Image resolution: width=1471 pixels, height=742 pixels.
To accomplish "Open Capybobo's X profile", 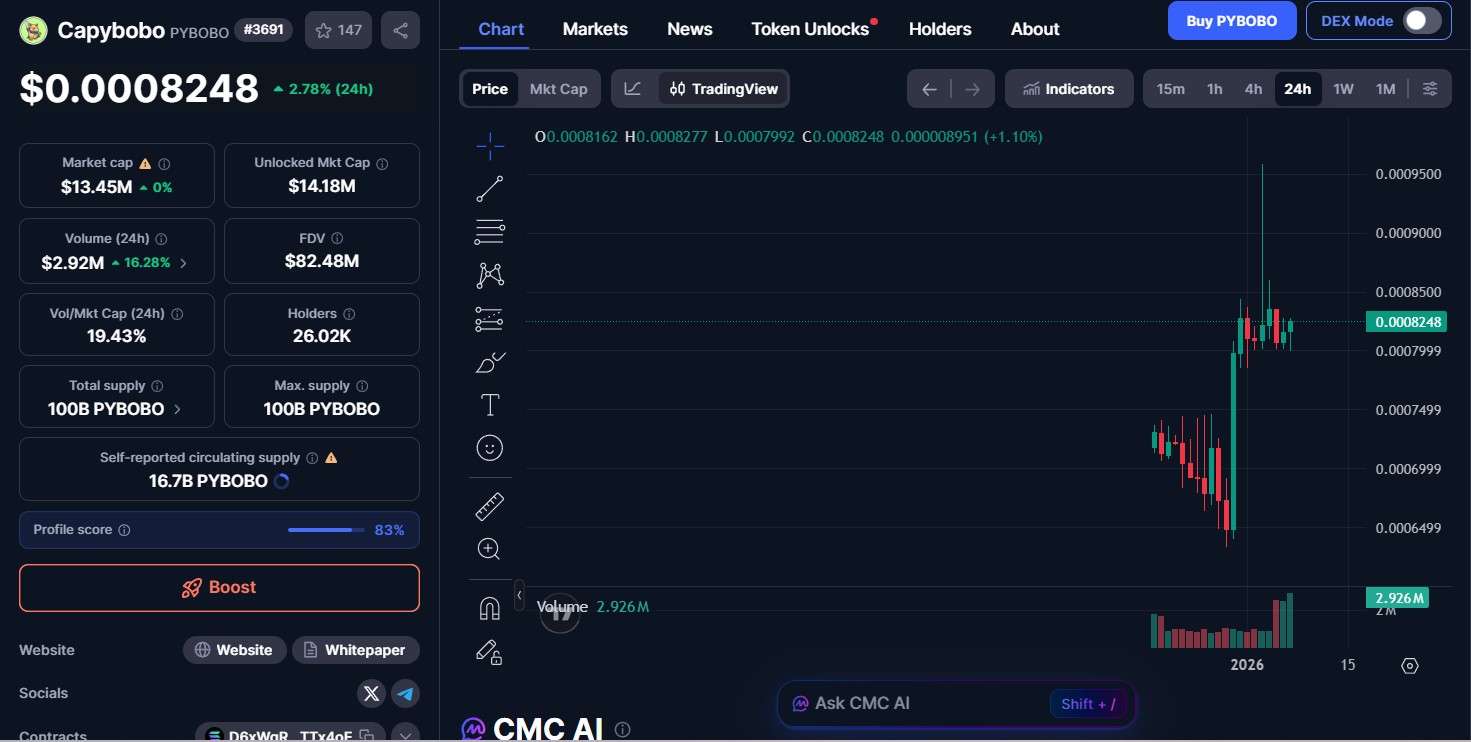I will click(372, 693).
